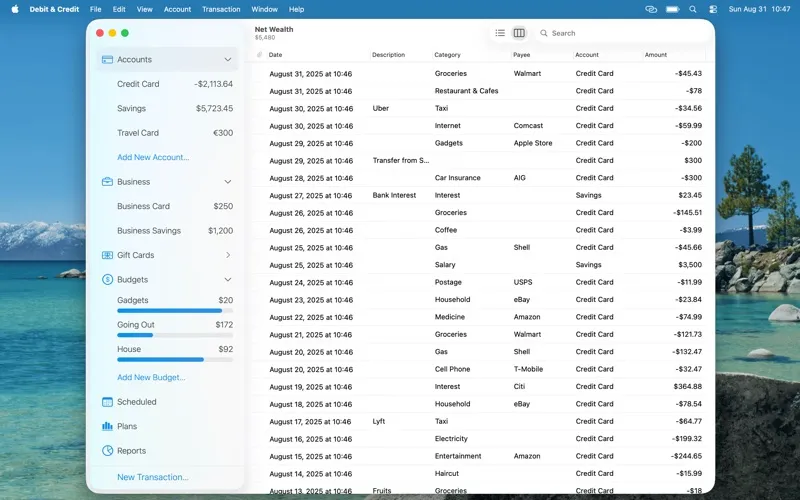The width and height of the screenshot is (800, 500).
Task: Open Spotlight search in the menu bar
Action: coord(693,9)
